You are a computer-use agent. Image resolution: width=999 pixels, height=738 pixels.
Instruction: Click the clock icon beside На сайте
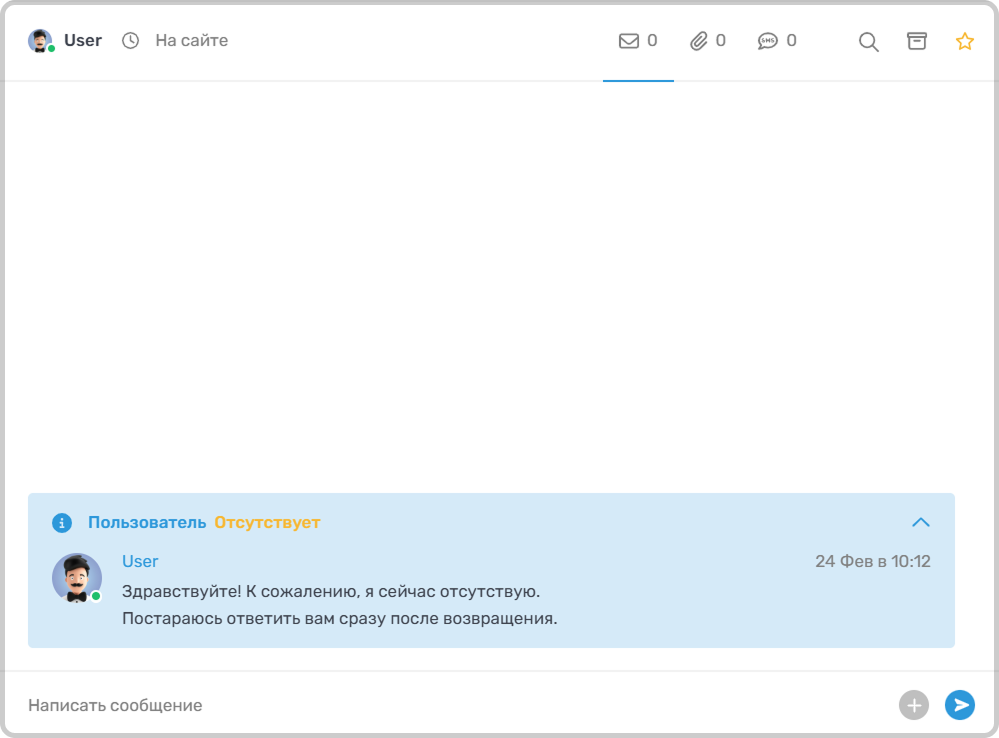(131, 41)
